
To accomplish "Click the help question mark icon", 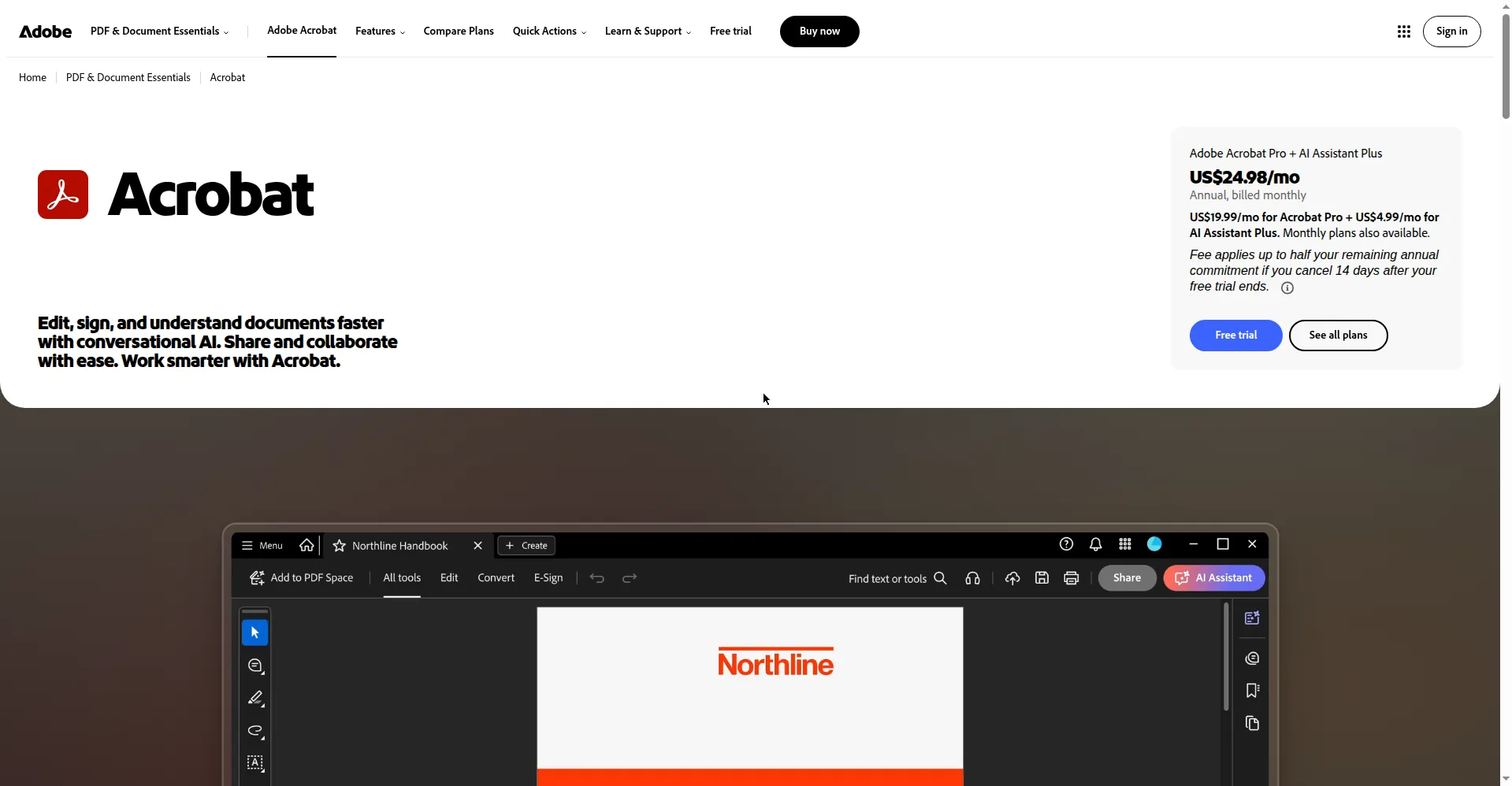I will pyautogui.click(x=1066, y=544).
